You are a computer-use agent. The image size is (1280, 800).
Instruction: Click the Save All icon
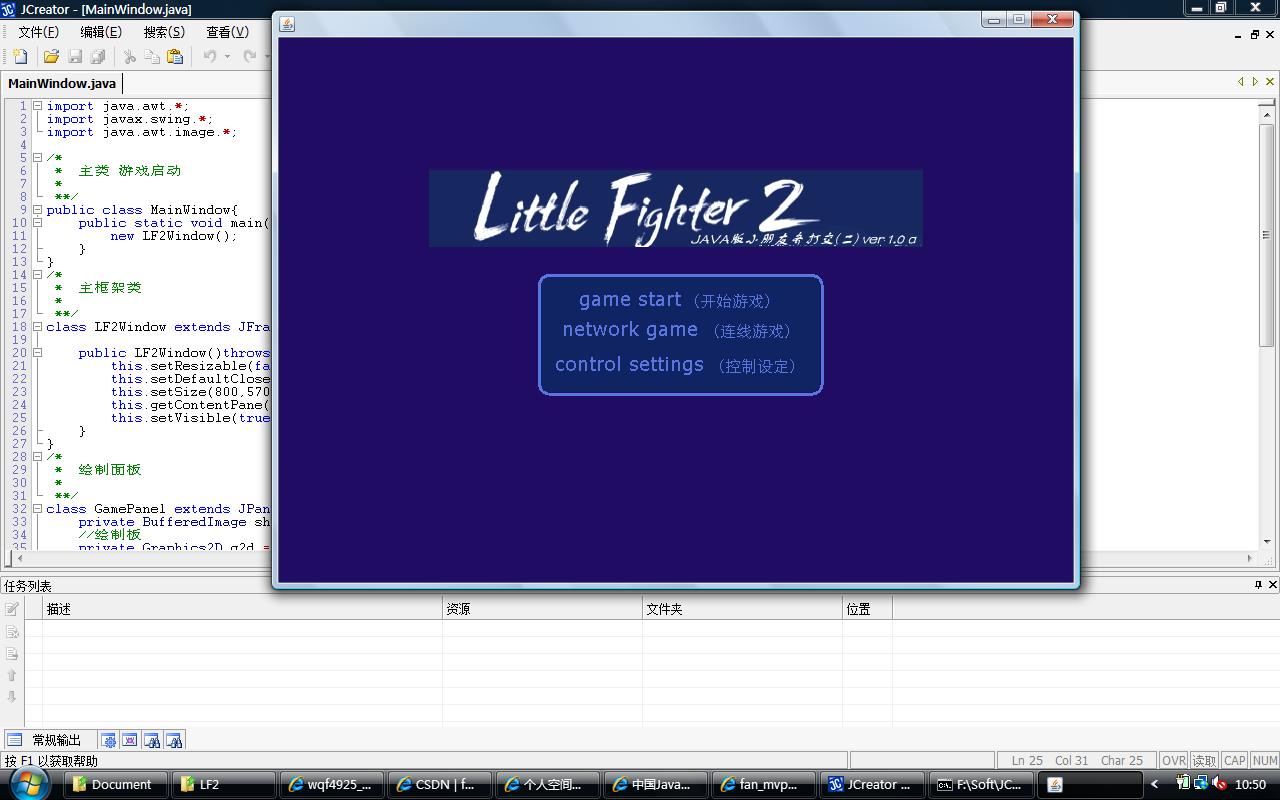tap(98, 57)
